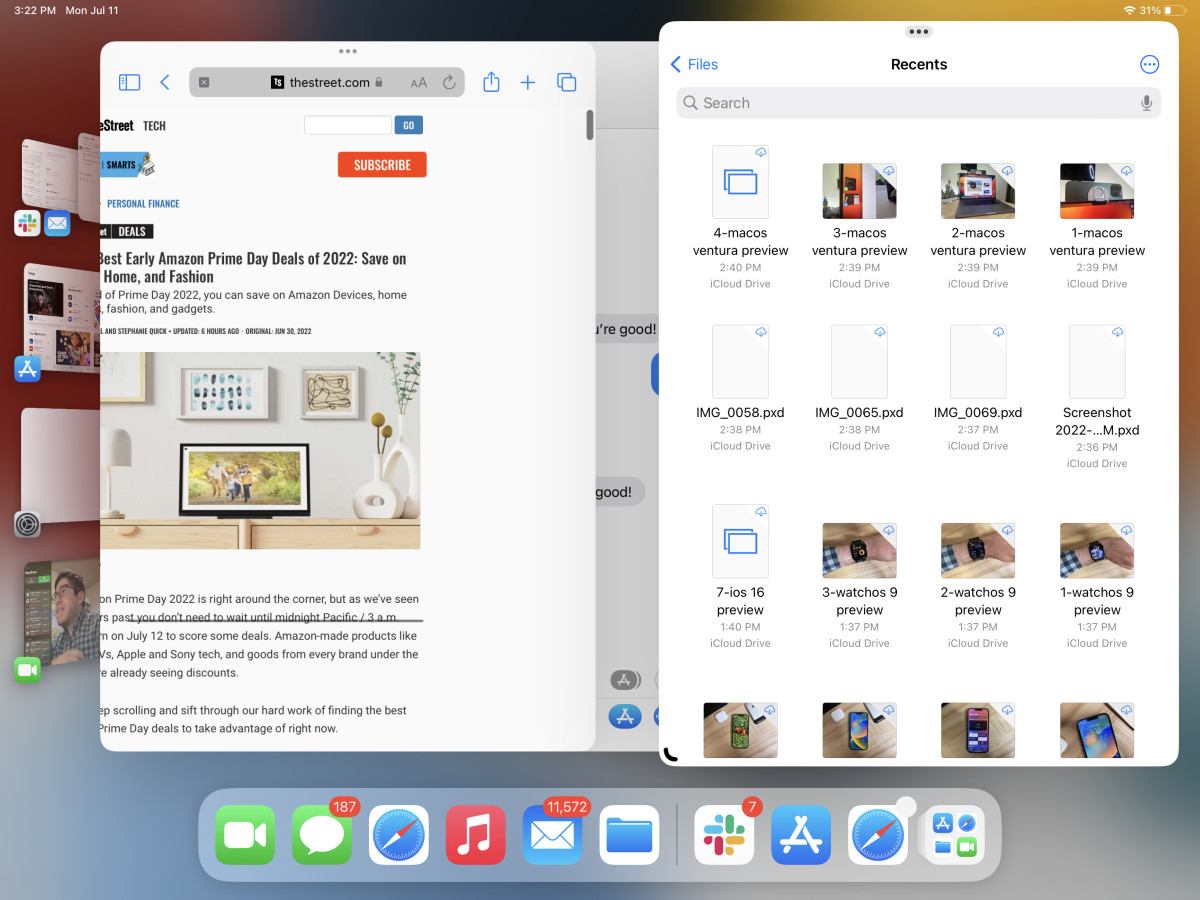Return to Files browse view

pyautogui.click(x=694, y=64)
